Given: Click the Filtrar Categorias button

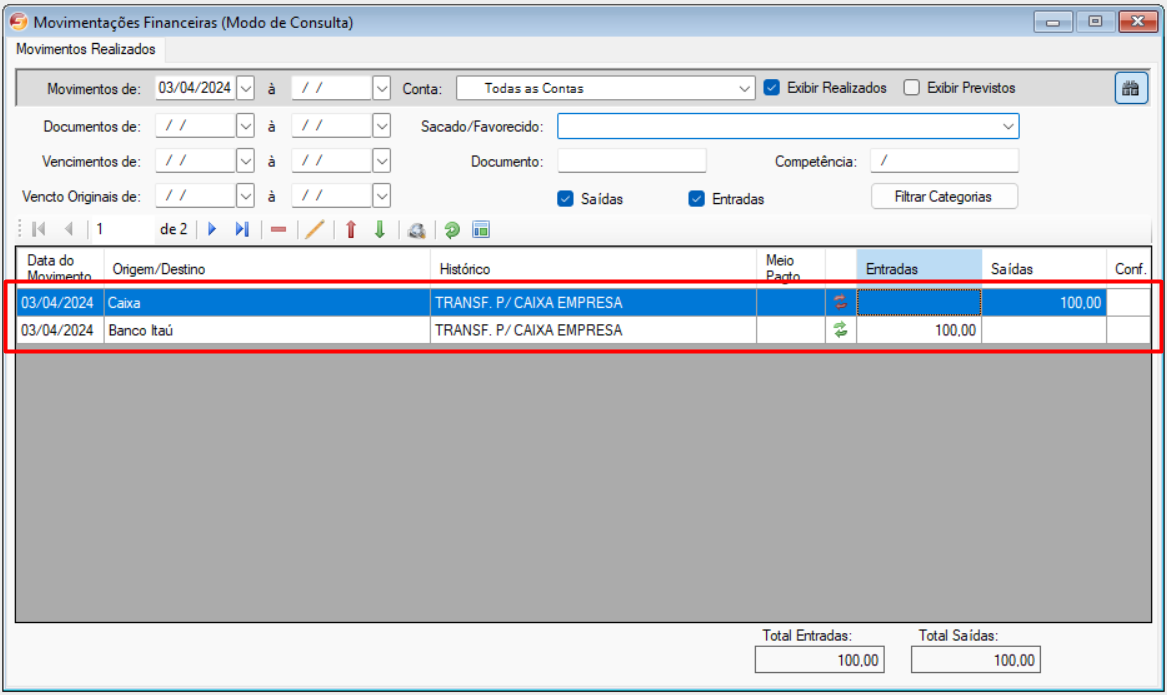Looking at the screenshot, I should pos(944,196).
